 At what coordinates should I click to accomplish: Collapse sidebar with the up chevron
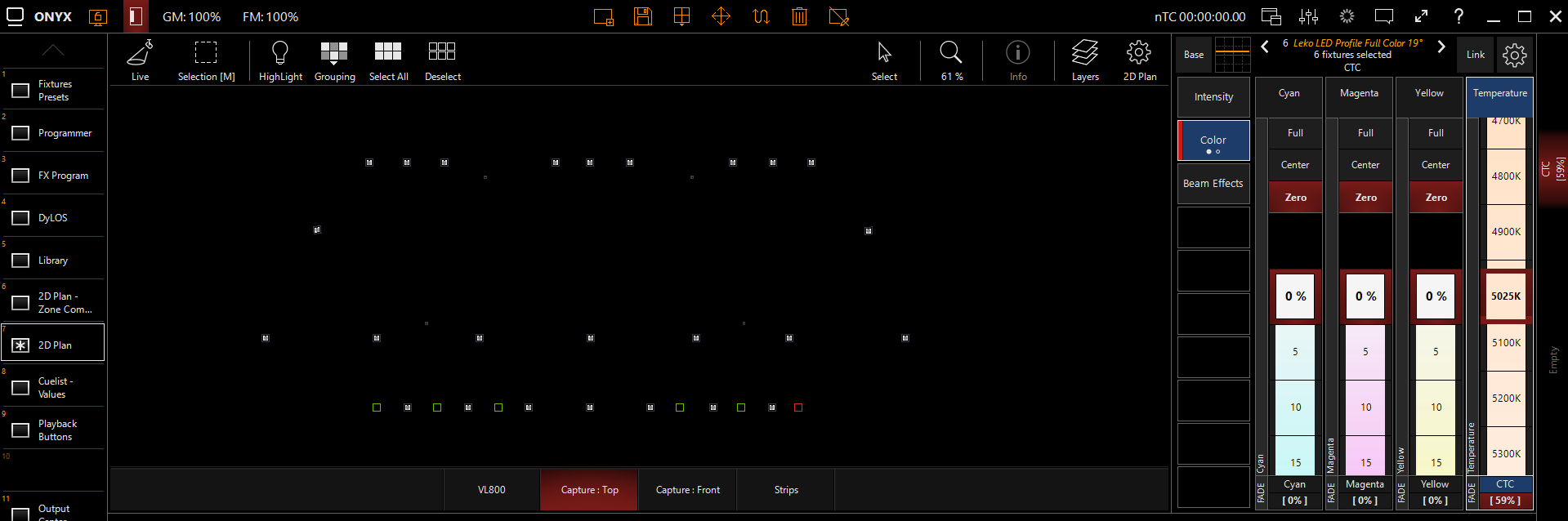(x=53, y=51)
